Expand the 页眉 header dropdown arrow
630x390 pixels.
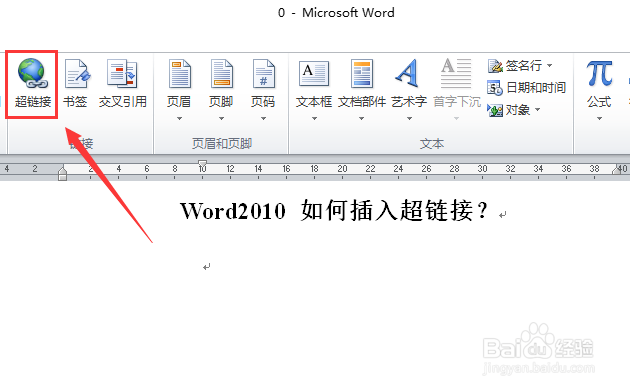tap(179, 118)
